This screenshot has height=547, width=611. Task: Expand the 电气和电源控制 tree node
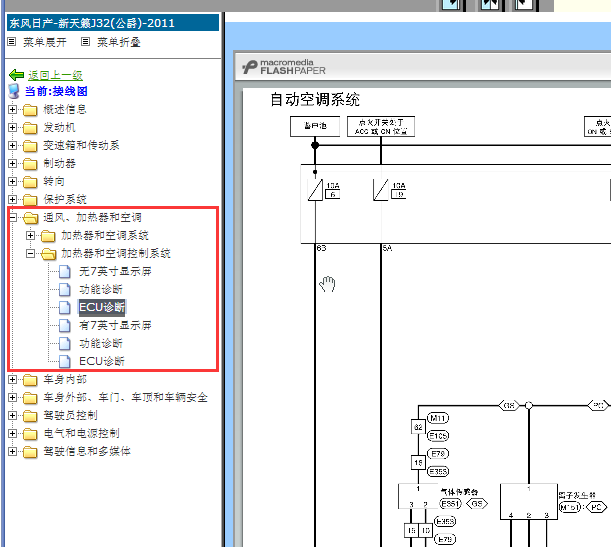click(12, 433)
